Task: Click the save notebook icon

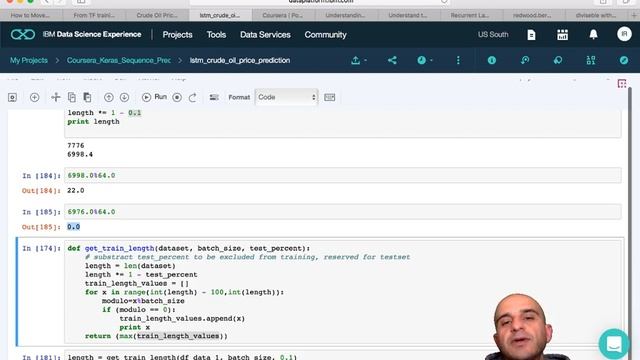Action: (13, 97)
